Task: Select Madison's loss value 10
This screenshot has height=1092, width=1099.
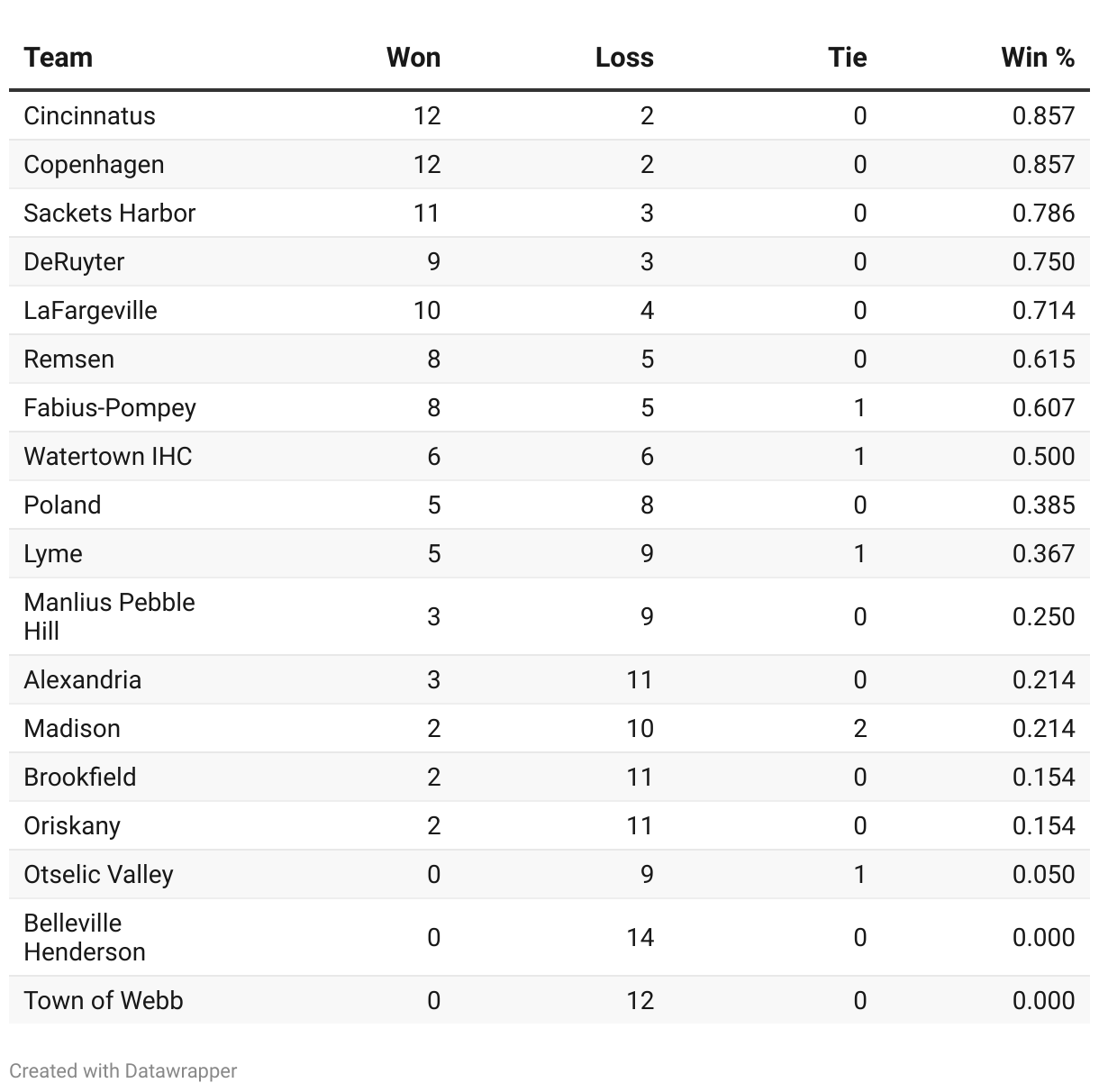Action: coord(640,729)
